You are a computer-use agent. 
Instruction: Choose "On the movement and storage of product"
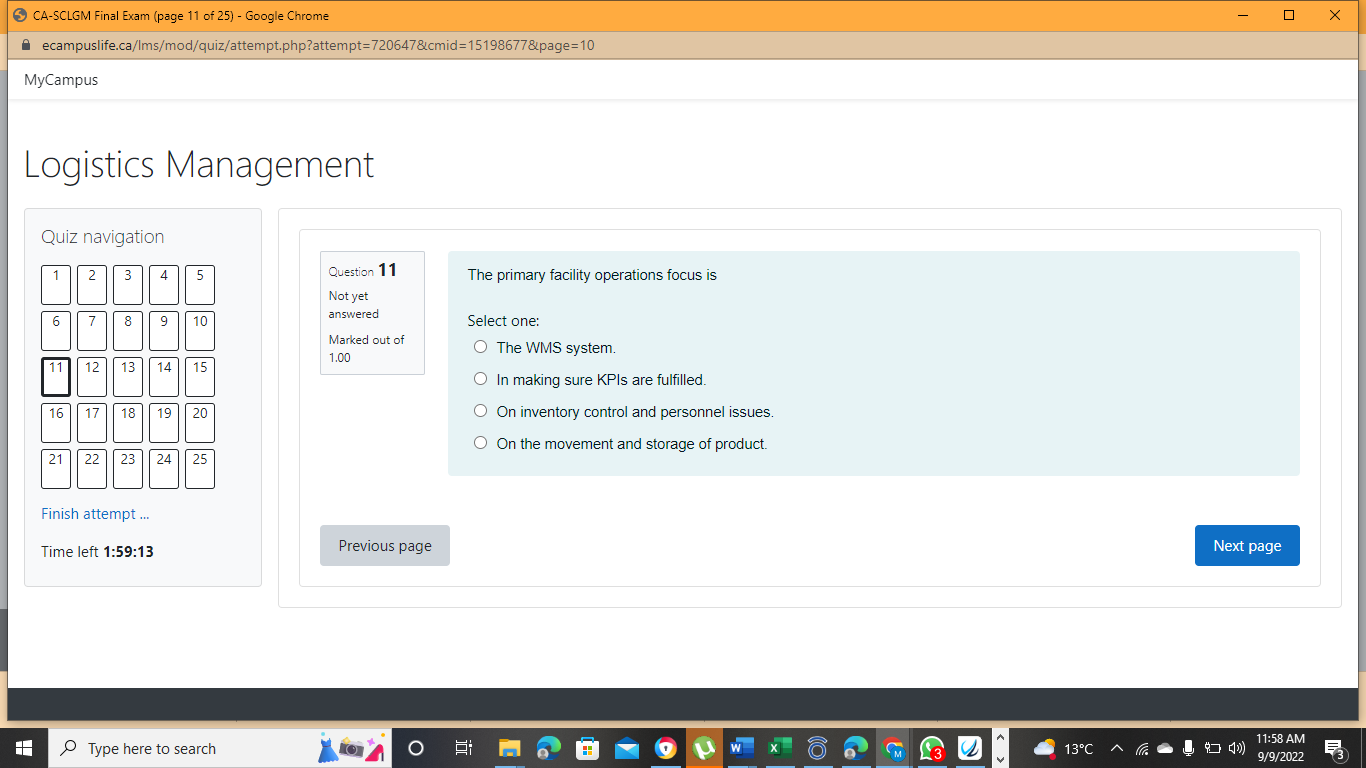tap(480, 442)
